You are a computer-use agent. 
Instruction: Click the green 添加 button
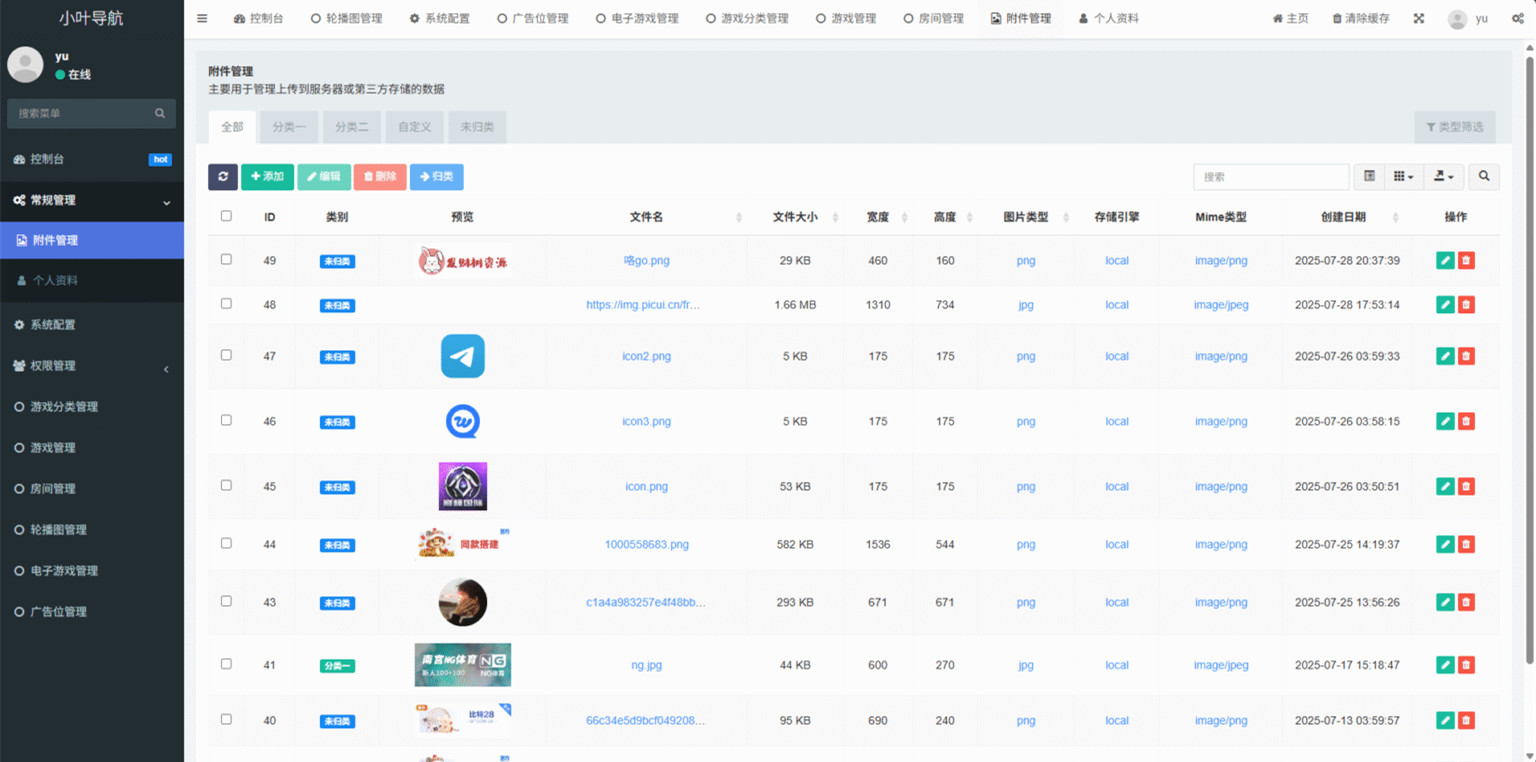[267, 177]
